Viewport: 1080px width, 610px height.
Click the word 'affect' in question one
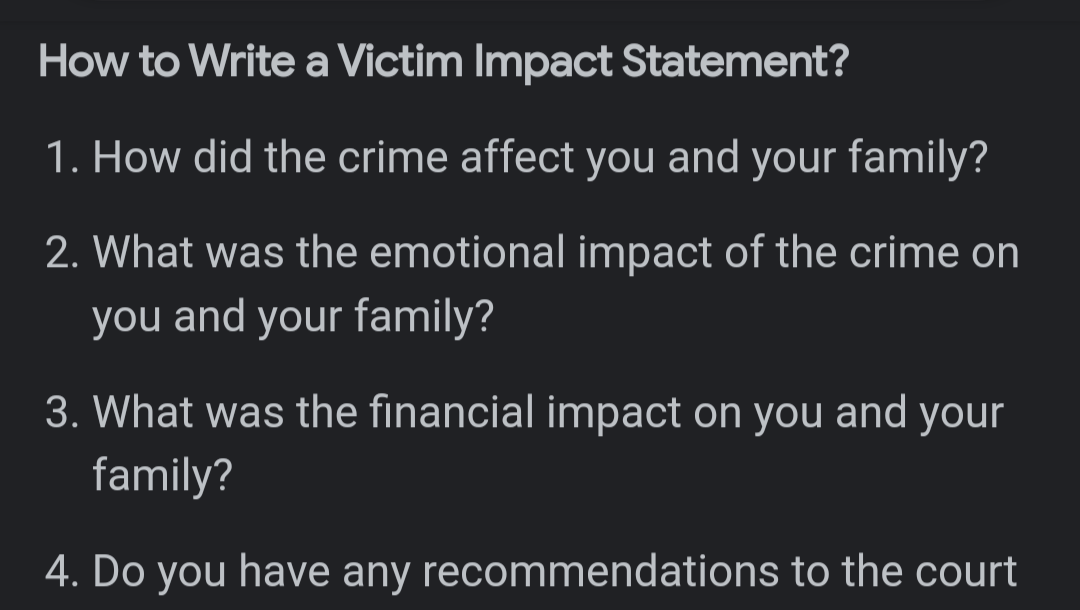tap(517, 158)
